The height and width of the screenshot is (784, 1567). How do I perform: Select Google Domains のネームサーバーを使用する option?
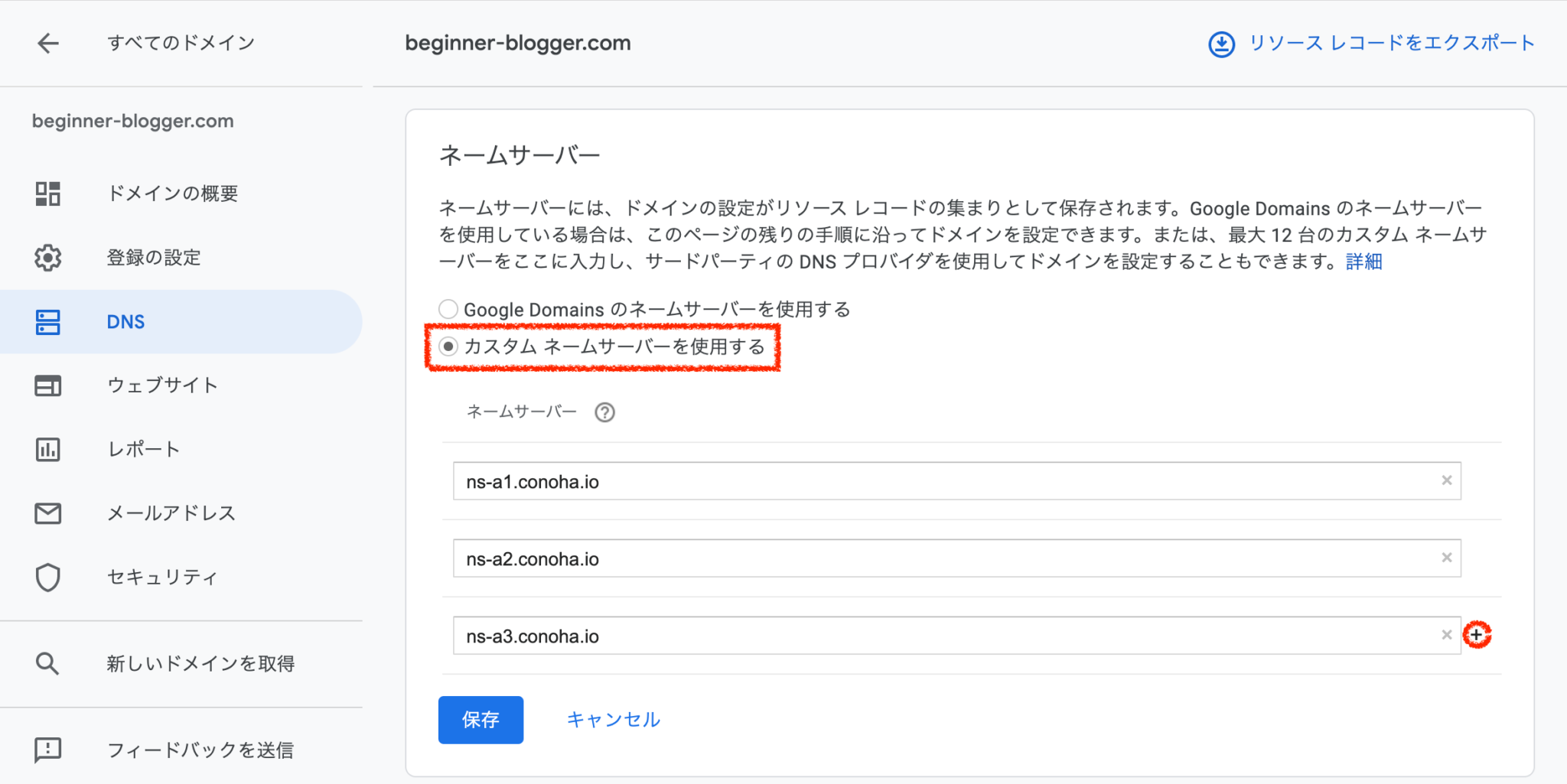(x=448, y=309)
